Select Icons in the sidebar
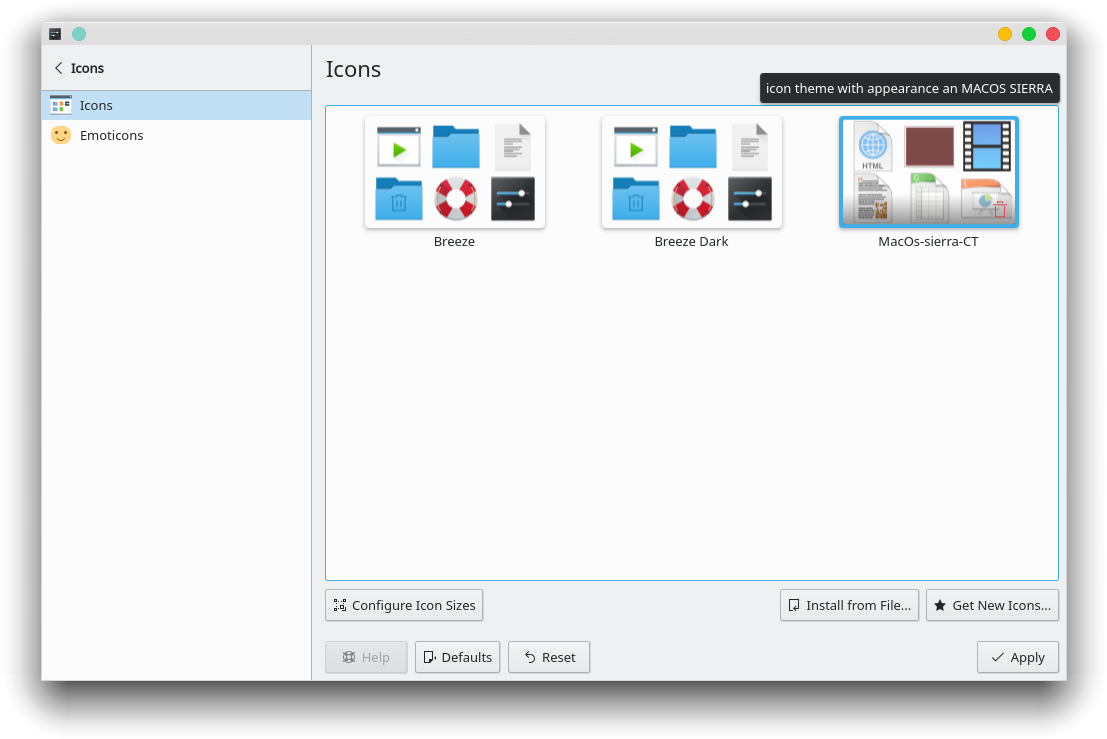Viewport: 1107px width, 739px height. pyautogui.click(x=176, y=105)
